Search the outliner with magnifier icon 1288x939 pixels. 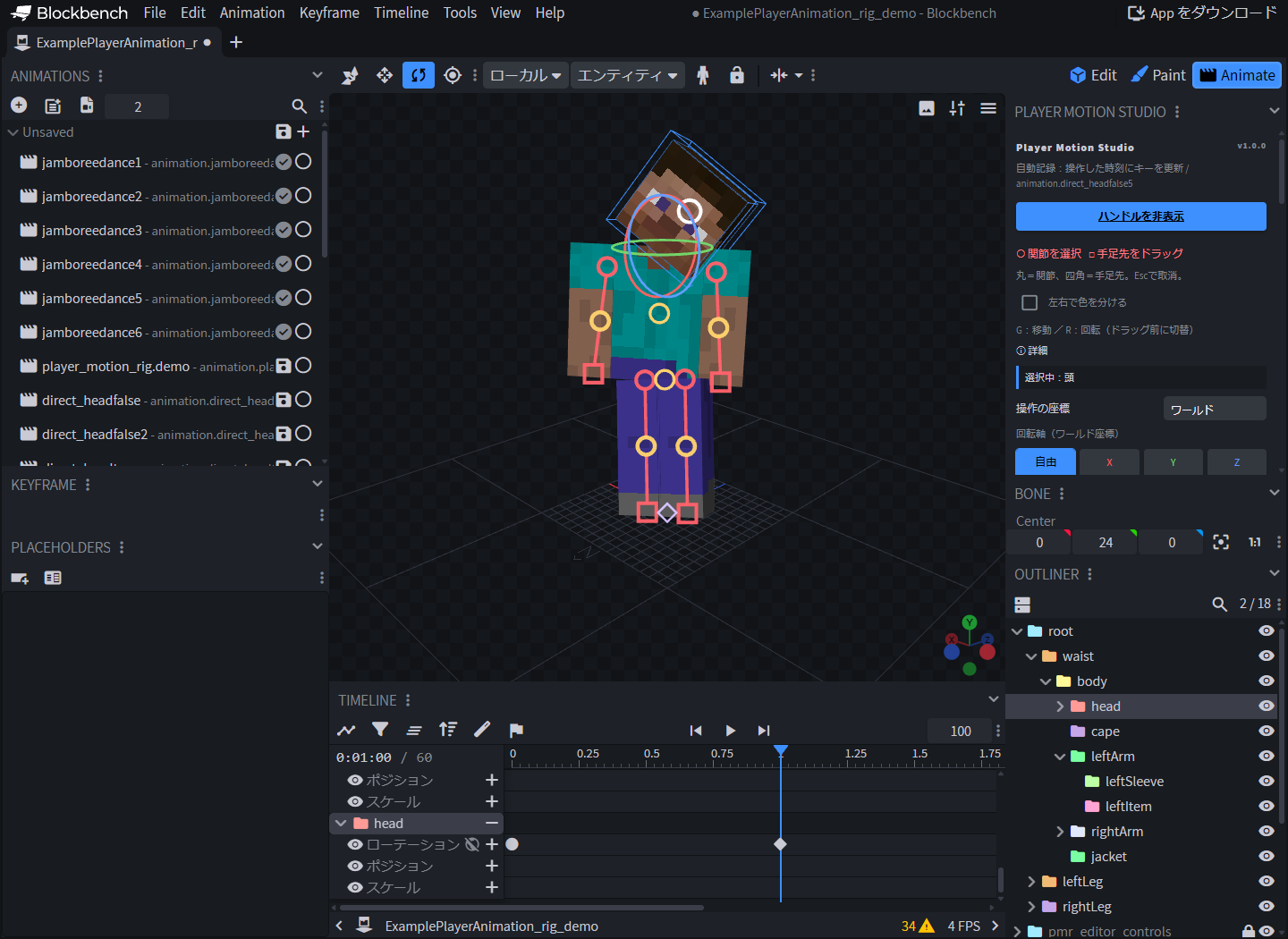(x=1219, y=604)
